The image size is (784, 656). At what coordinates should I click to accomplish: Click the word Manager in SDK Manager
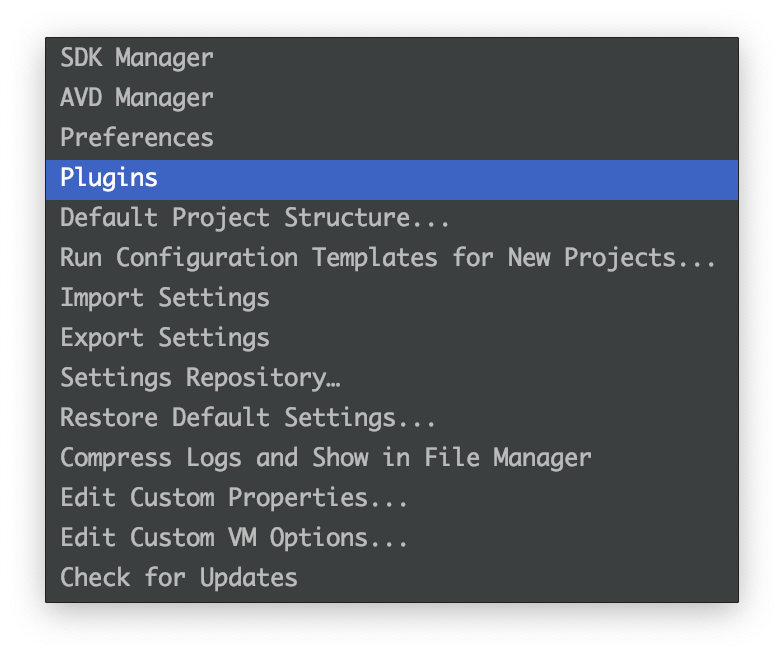[164, 59]
